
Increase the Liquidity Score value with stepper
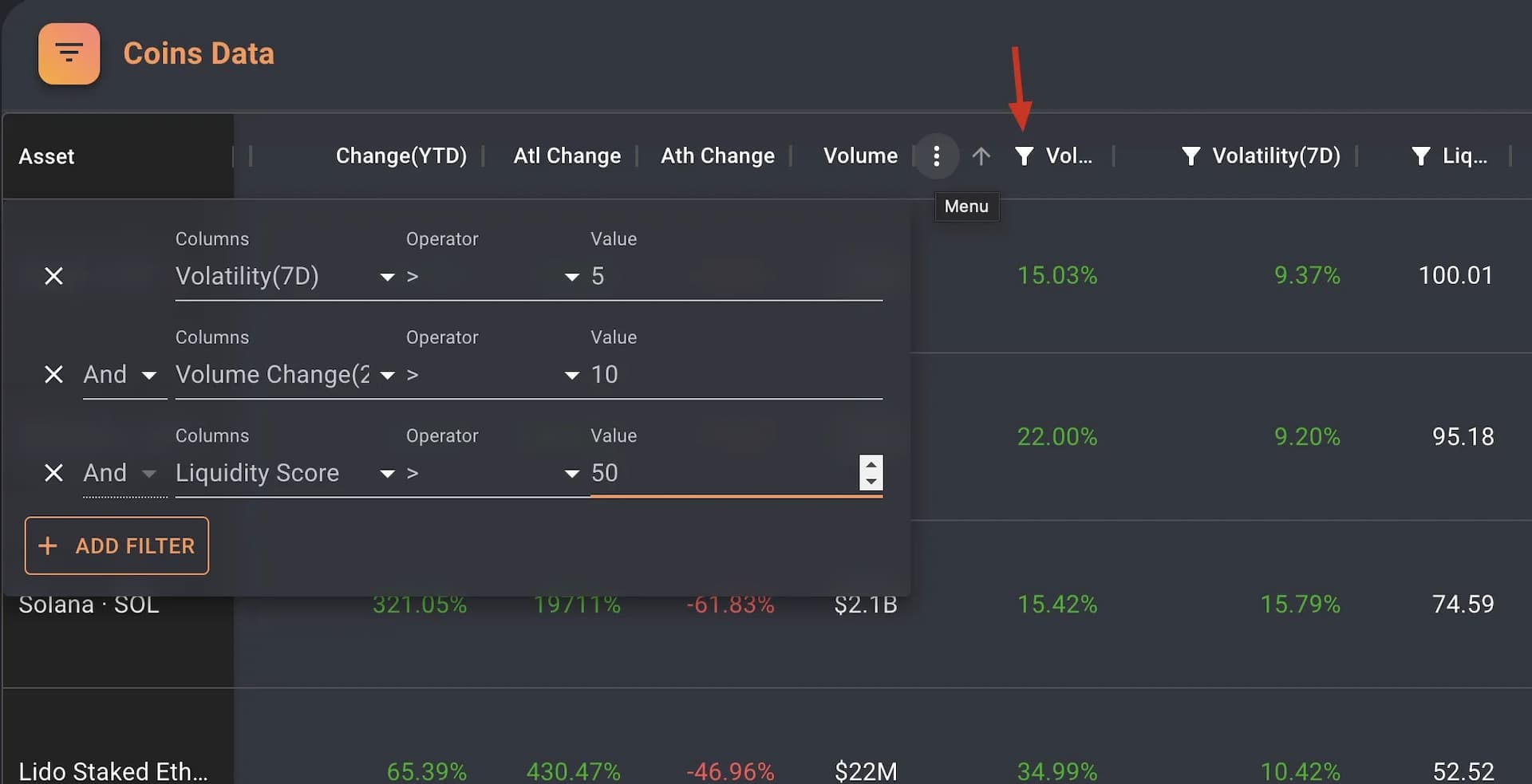click(871, 464)
